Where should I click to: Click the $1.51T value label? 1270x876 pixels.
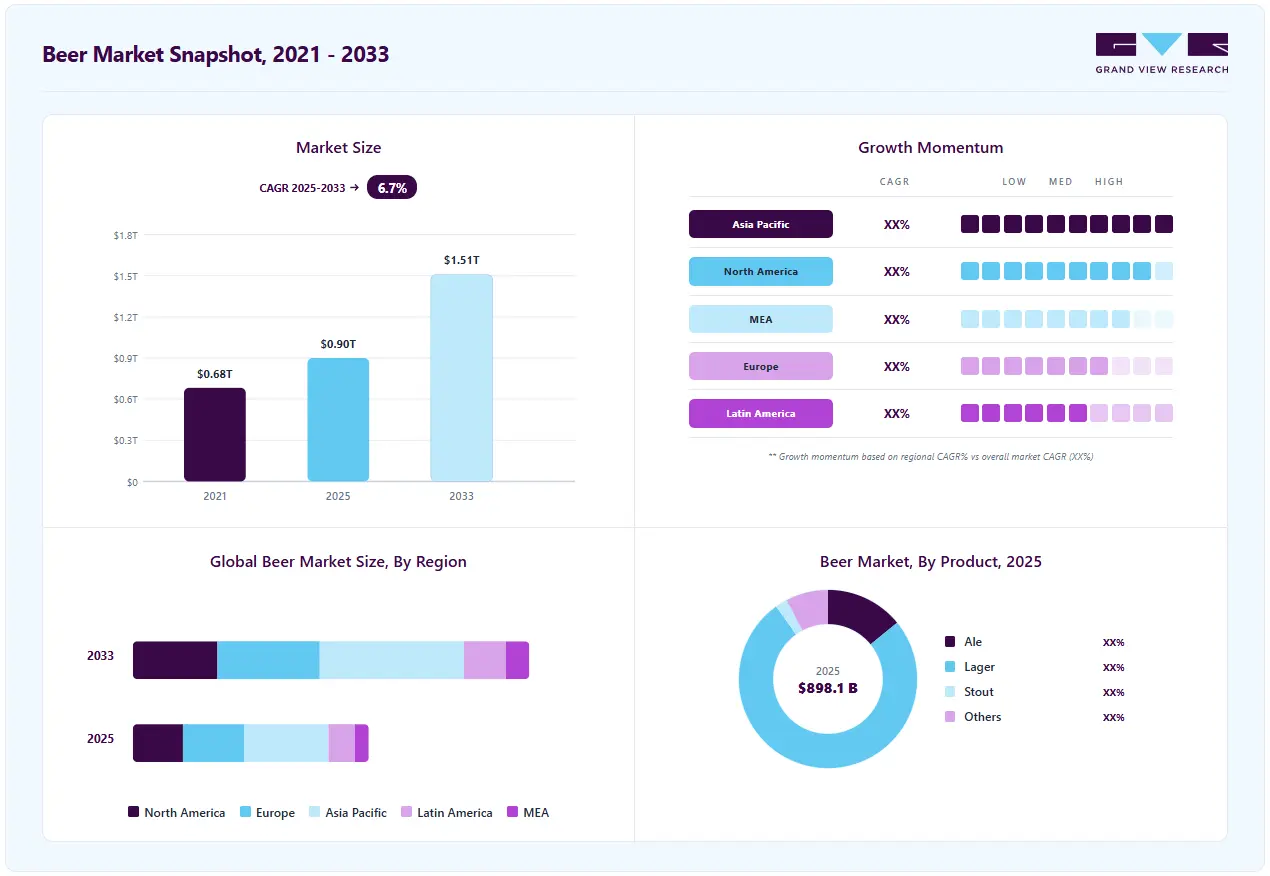point(462,260)
